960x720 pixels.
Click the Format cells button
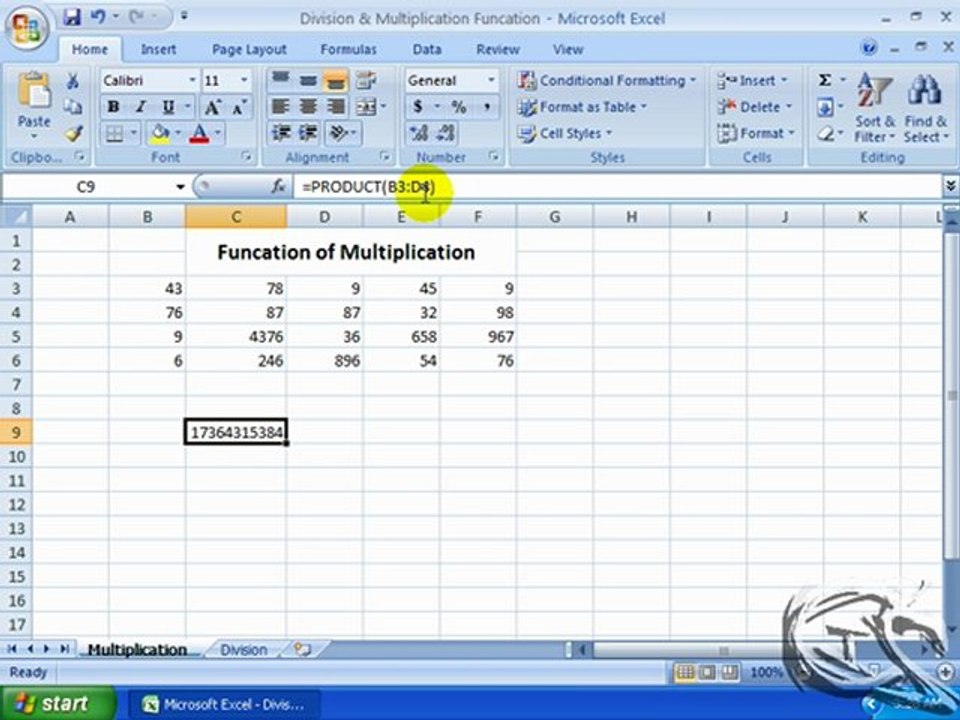coord(756,133)
